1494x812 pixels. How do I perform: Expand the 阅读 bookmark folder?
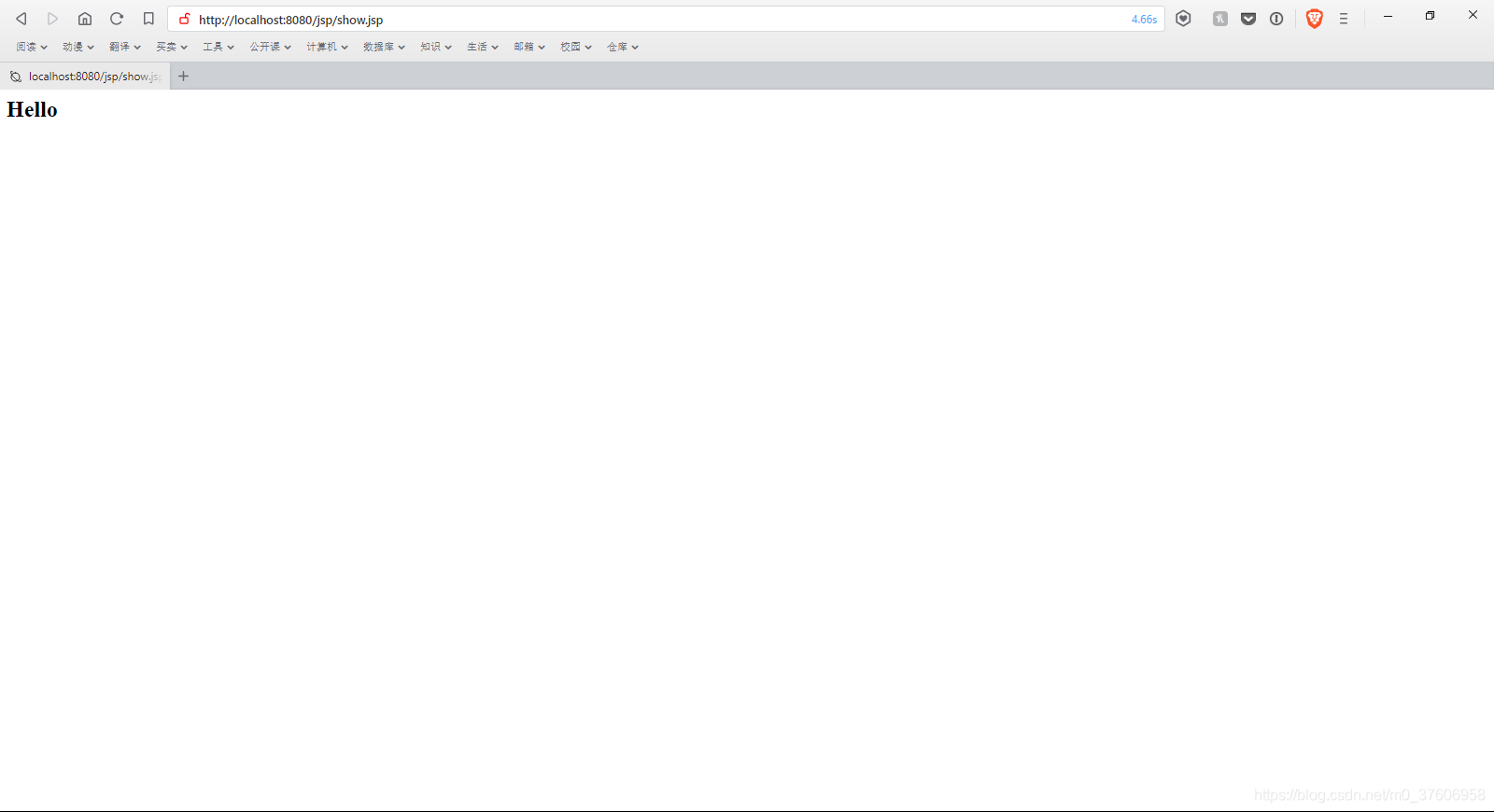tap(32, 47)
